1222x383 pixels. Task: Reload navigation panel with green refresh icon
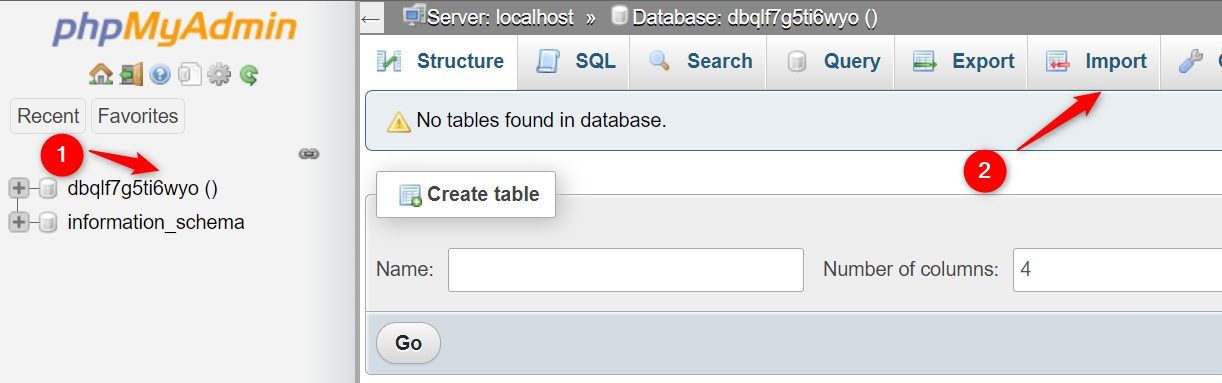tap(249, 74)
